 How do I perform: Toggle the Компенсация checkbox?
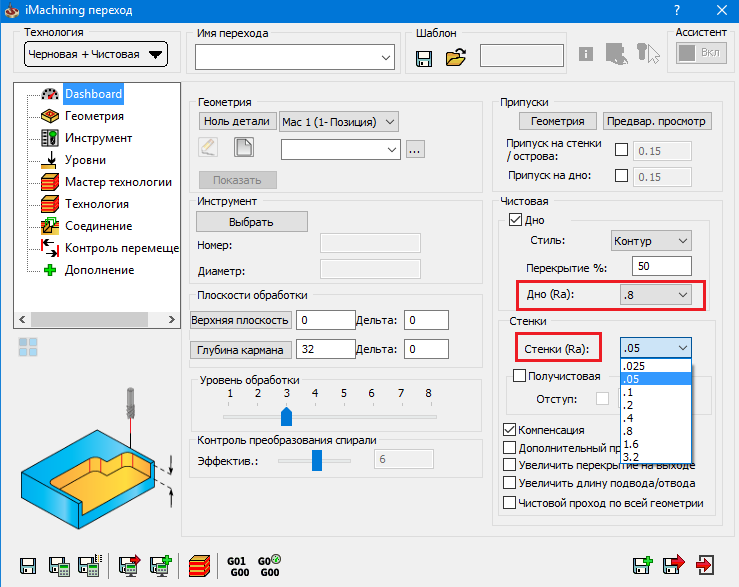[x=509, y=430]
